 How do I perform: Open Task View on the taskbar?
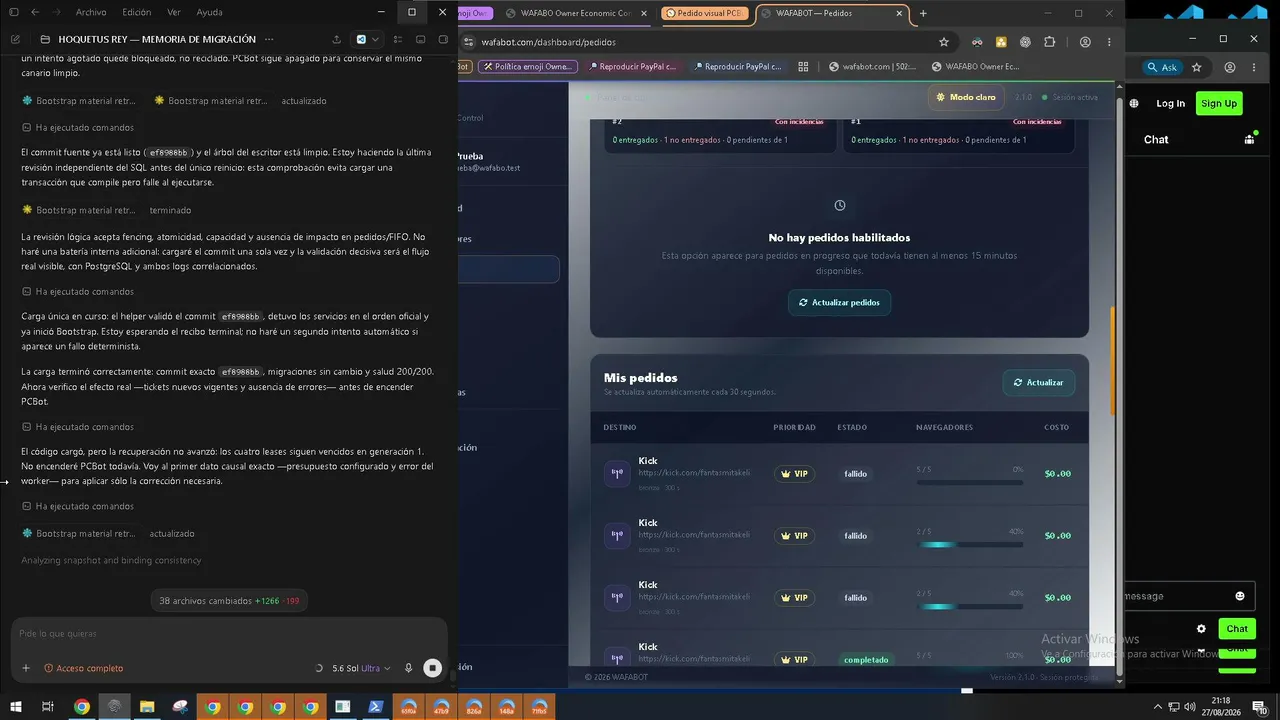tap(47, 707)
